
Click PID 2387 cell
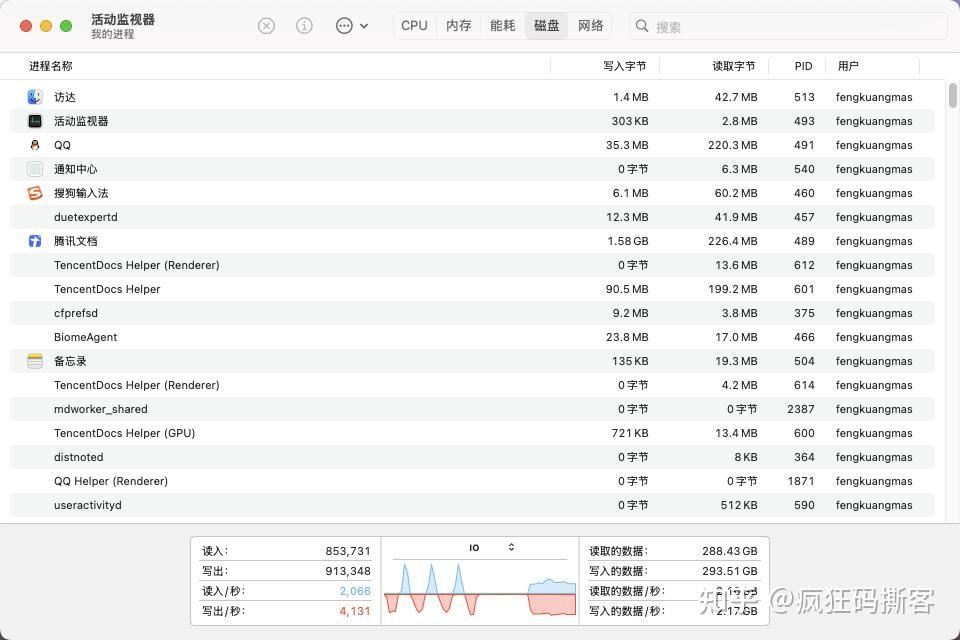(x=801, y=409)
